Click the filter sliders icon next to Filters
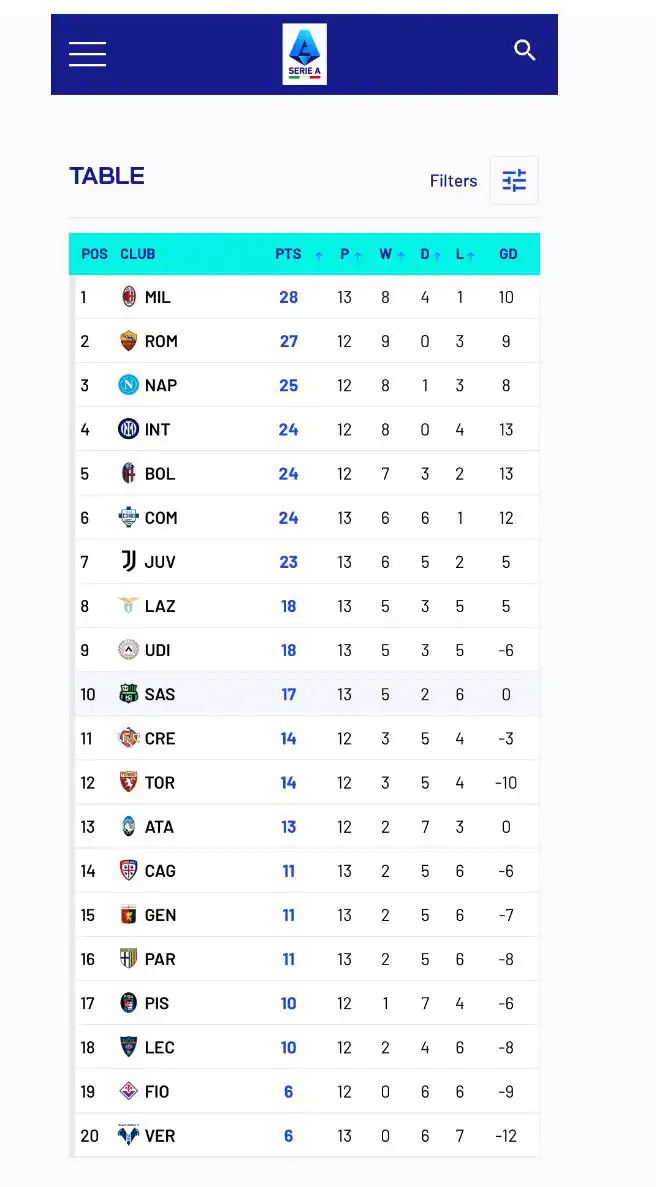656x1187 pixels. pyautogui.click(x=514, y=180)
